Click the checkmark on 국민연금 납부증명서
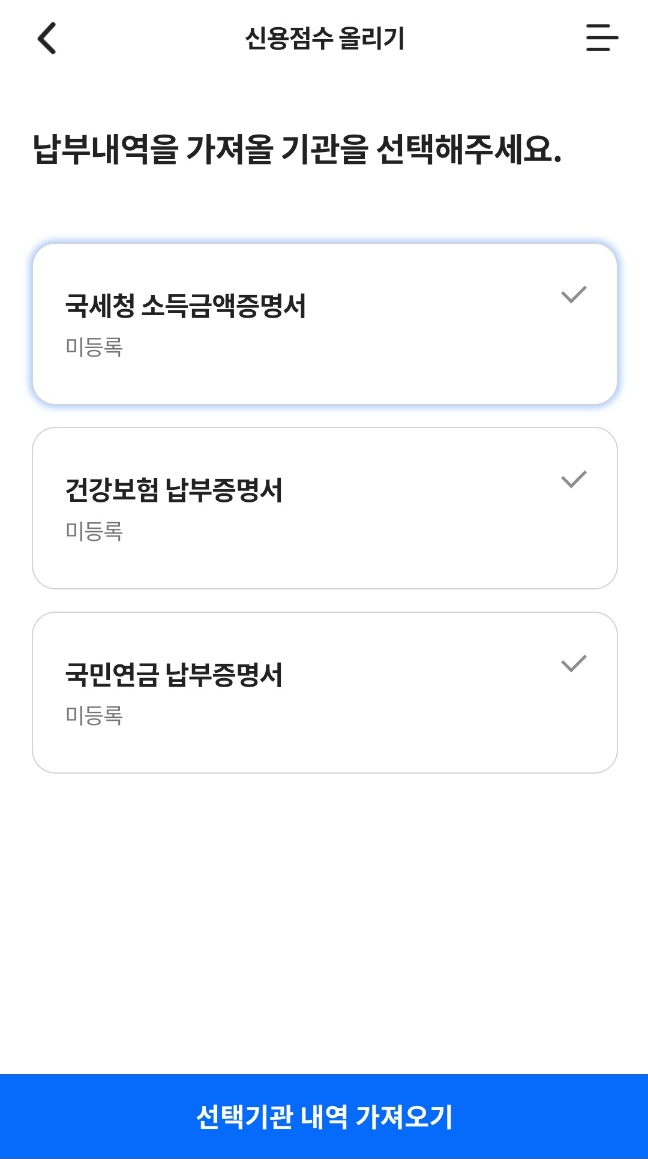Viewport: 648px width, 1159px height. pyautogui.click(x=573, y=663)
